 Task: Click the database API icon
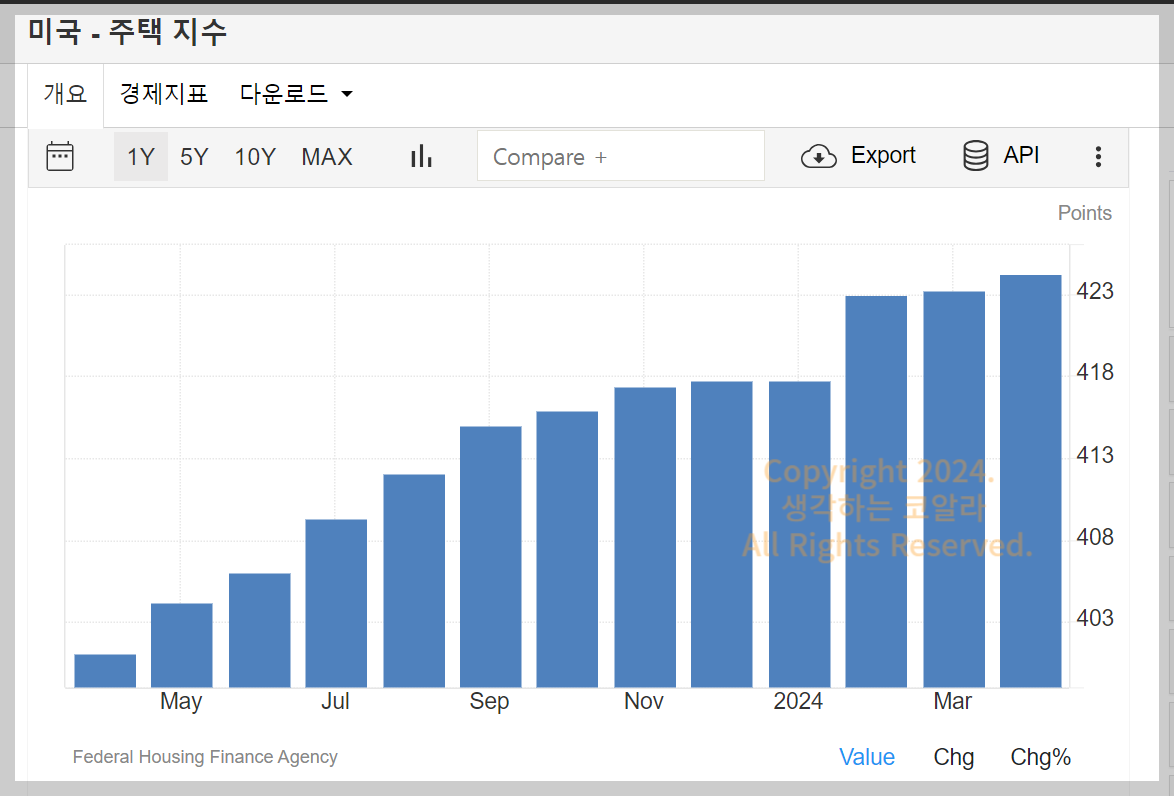tap(976, 156)
